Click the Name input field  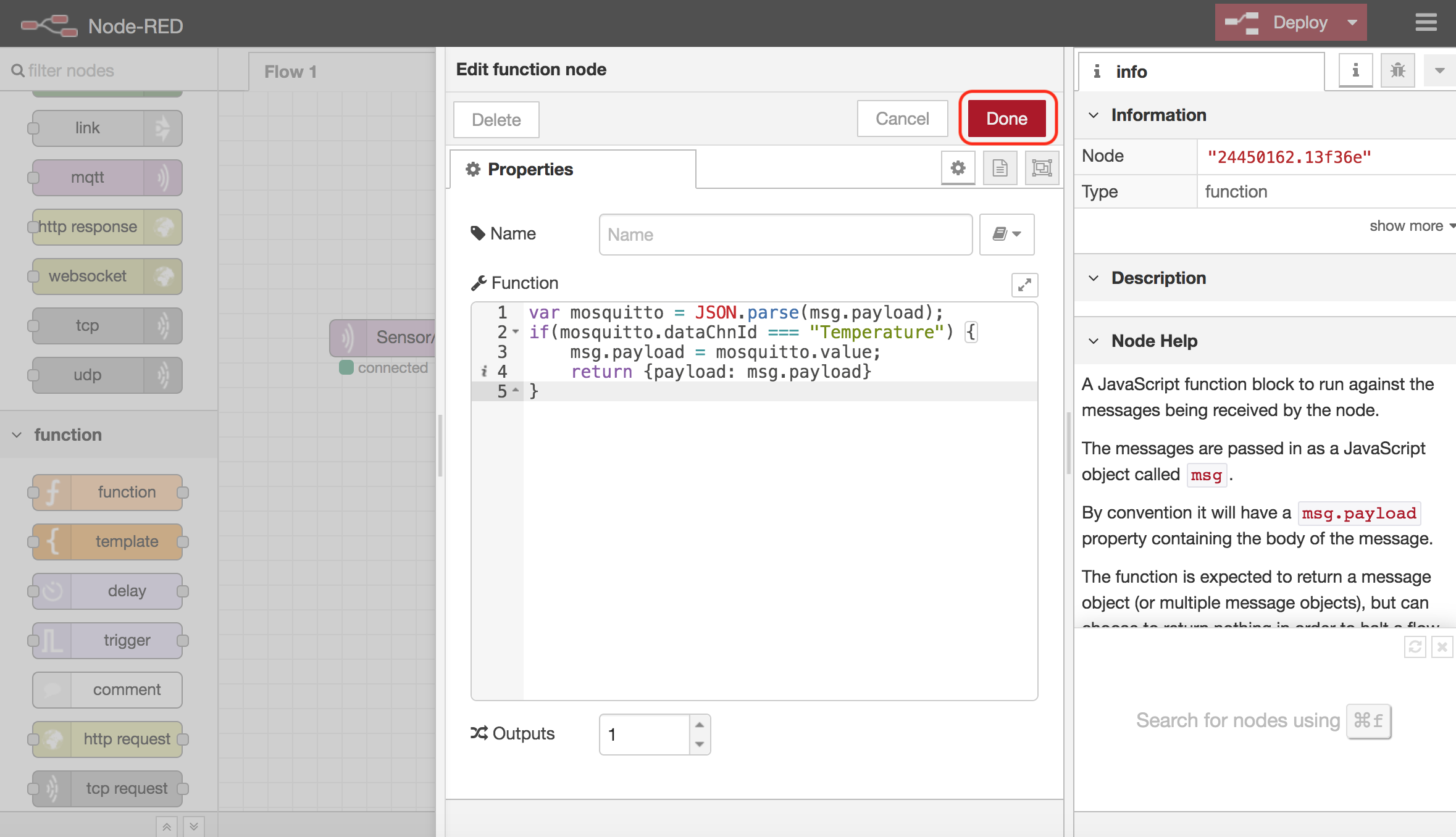pos(785,235)
